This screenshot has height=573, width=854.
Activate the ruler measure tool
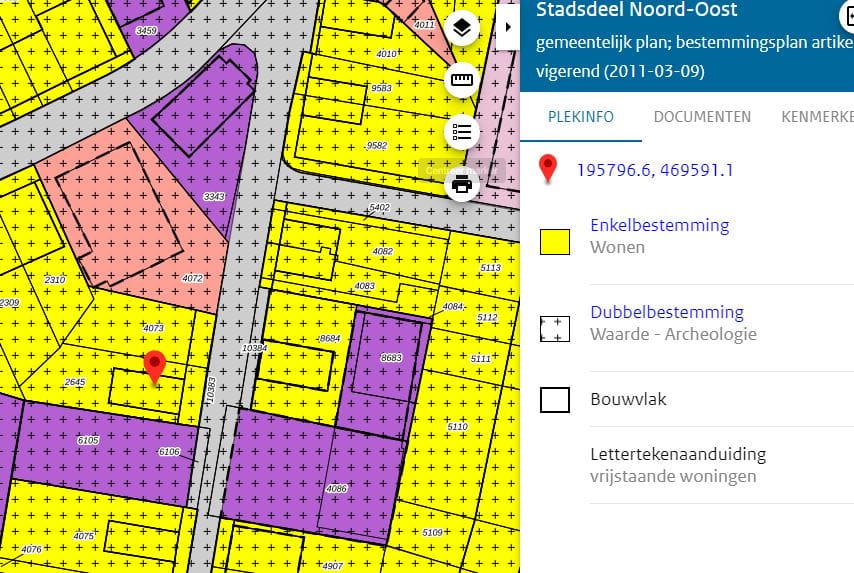(x=462, y=80)
